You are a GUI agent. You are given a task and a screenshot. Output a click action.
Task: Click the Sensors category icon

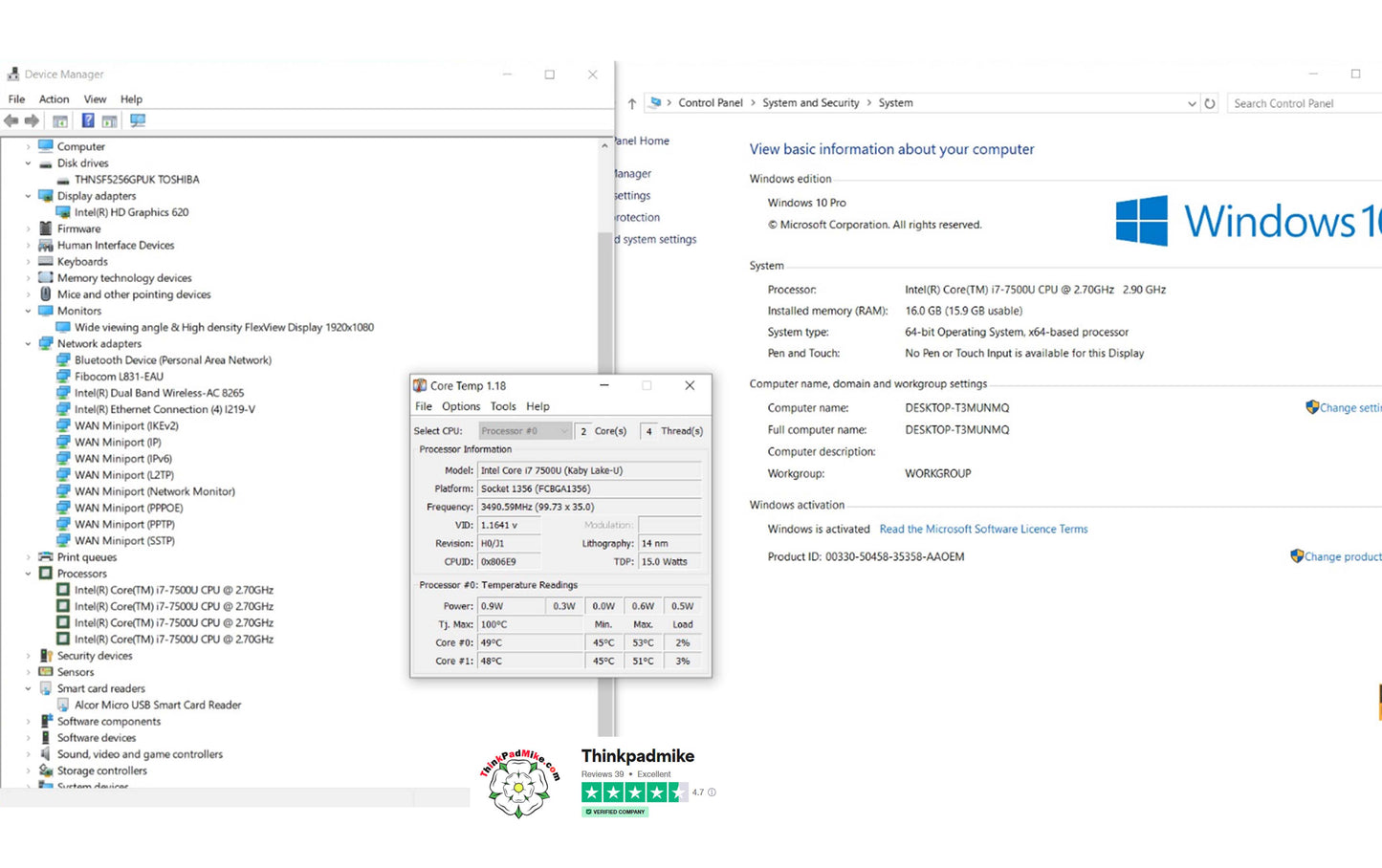point(45,672)
